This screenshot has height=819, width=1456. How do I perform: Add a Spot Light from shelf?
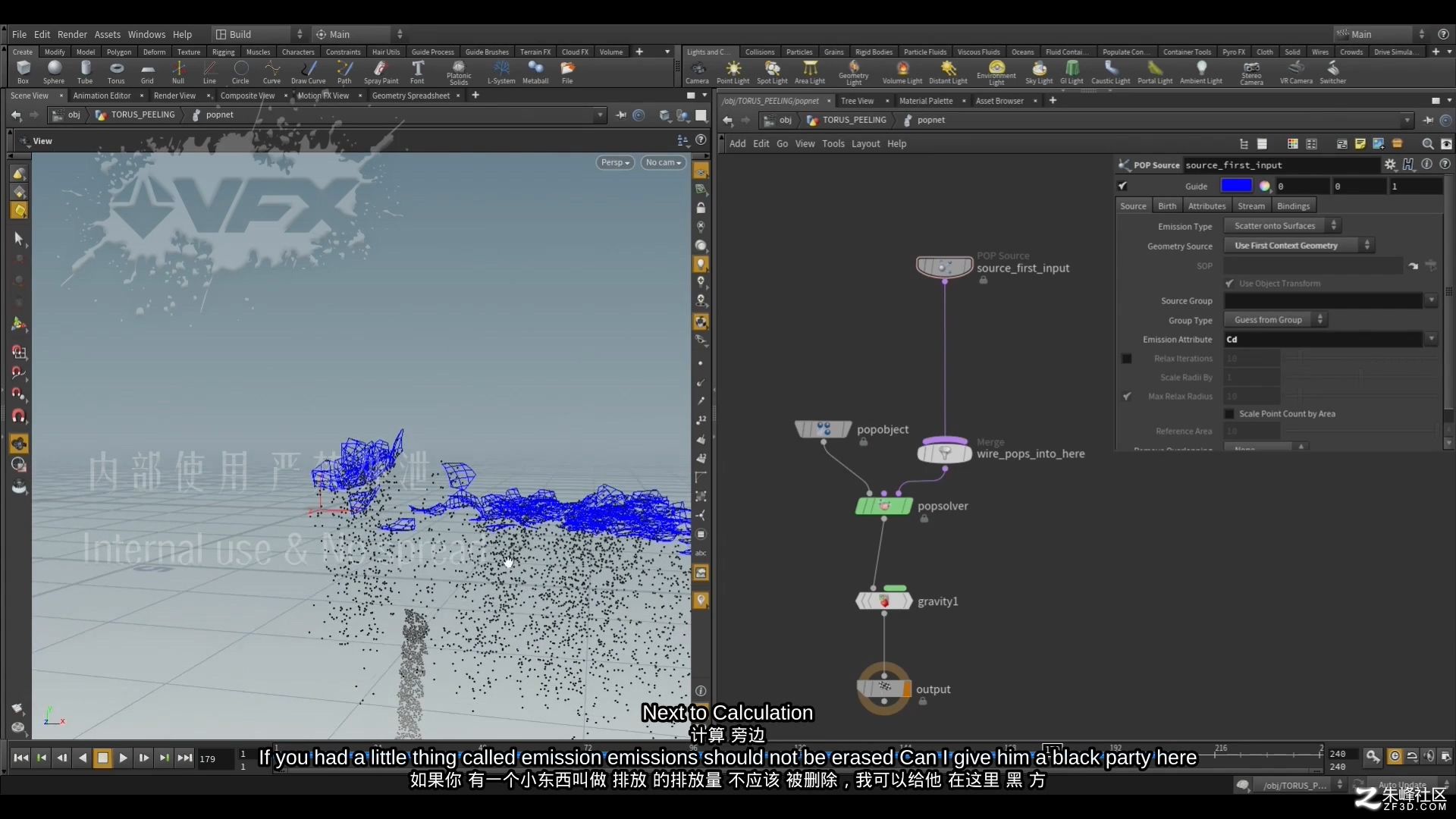[x=772, y=72]
